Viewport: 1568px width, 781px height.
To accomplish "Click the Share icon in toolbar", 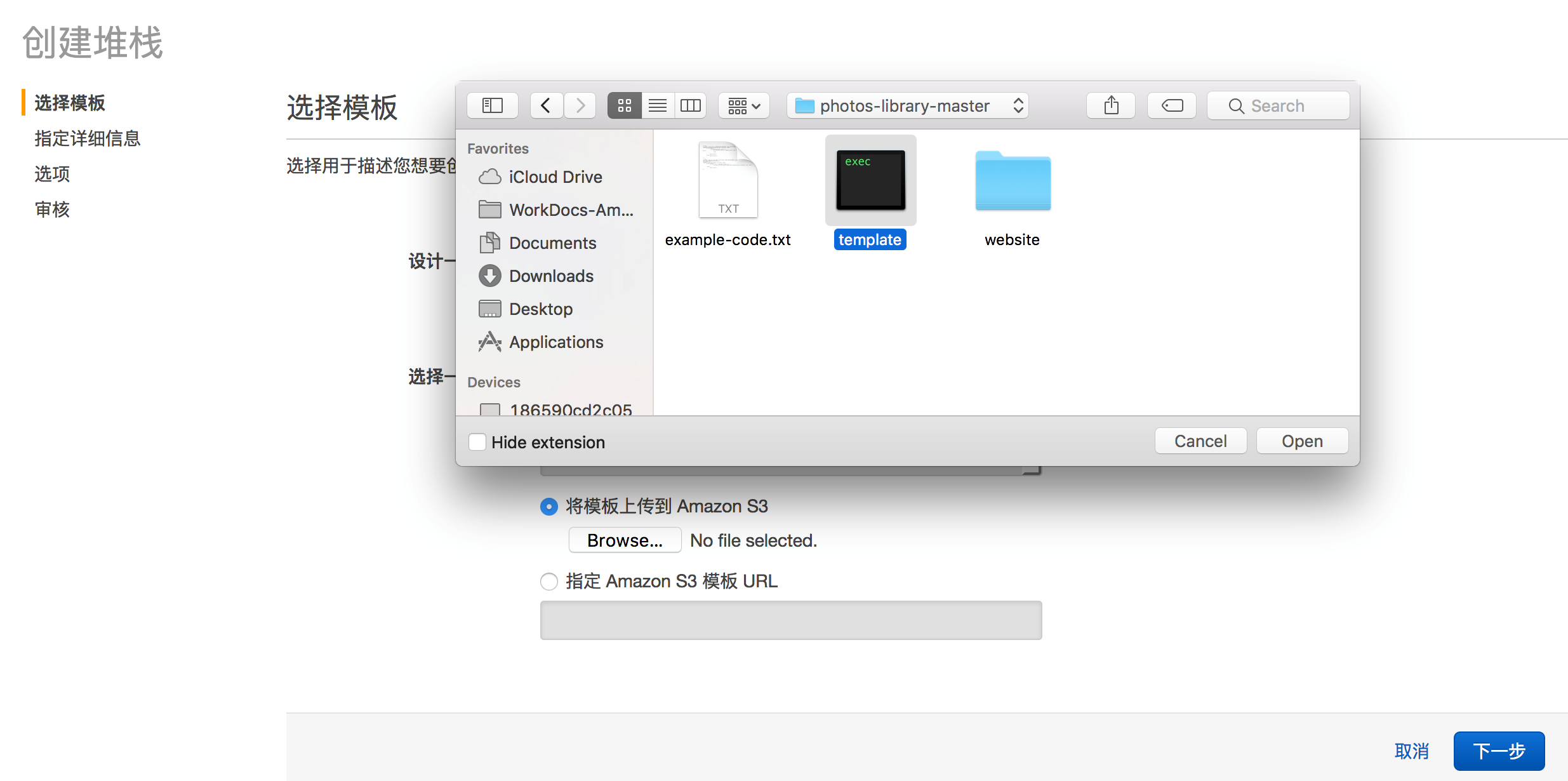I will pos(1111,105).
